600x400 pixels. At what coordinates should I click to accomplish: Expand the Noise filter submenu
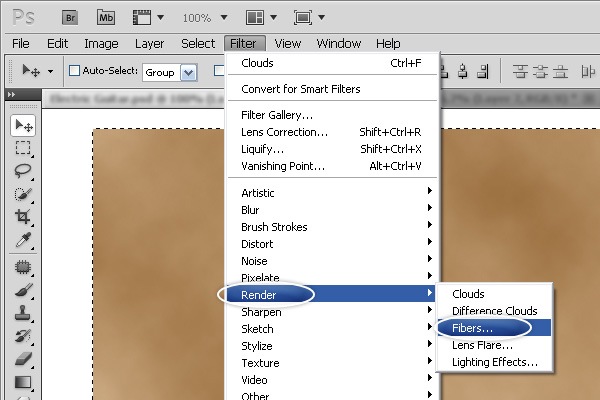333,261
